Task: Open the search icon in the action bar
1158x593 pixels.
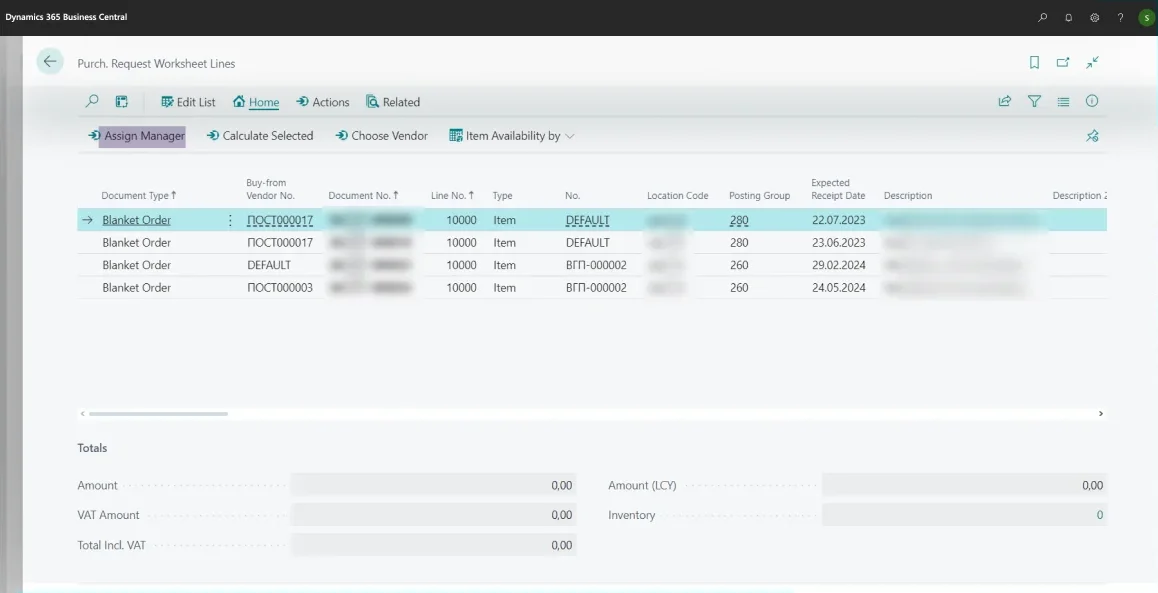Action: tap(92, 102)
